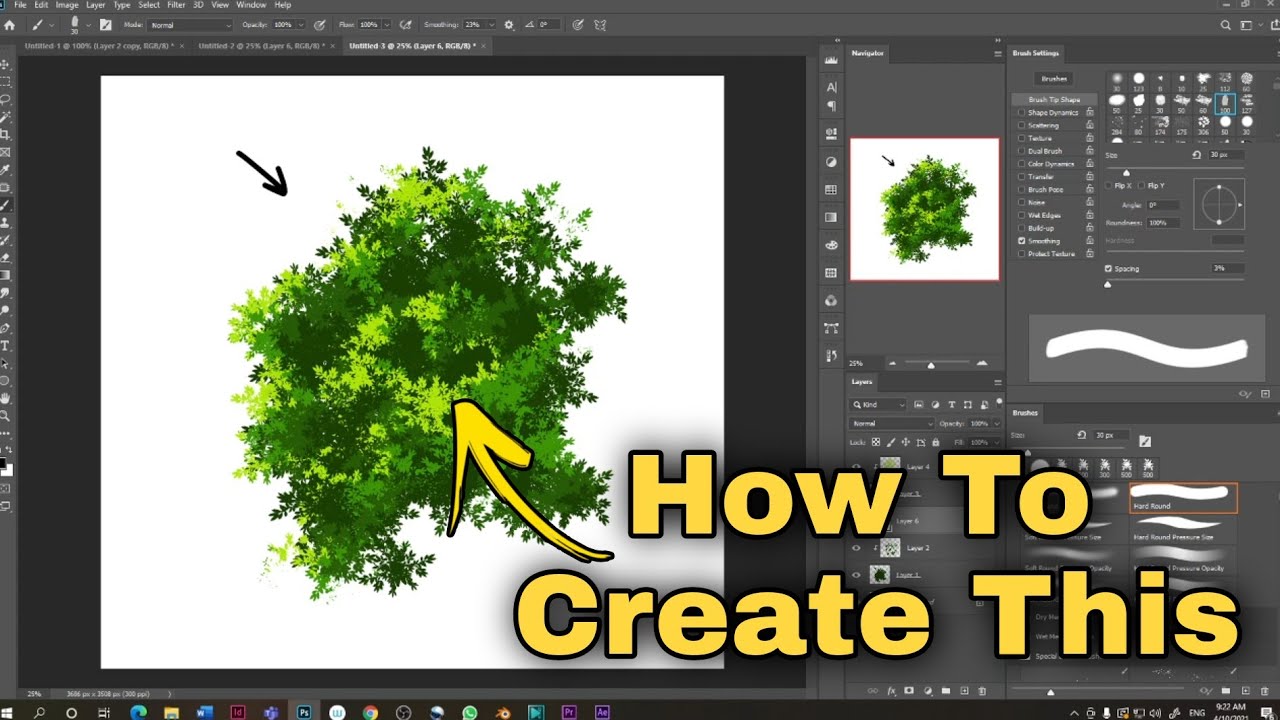This screenshot has height=720, width=1280.
Task: Open the brush preset picker arrow
Action: point(89,24)
